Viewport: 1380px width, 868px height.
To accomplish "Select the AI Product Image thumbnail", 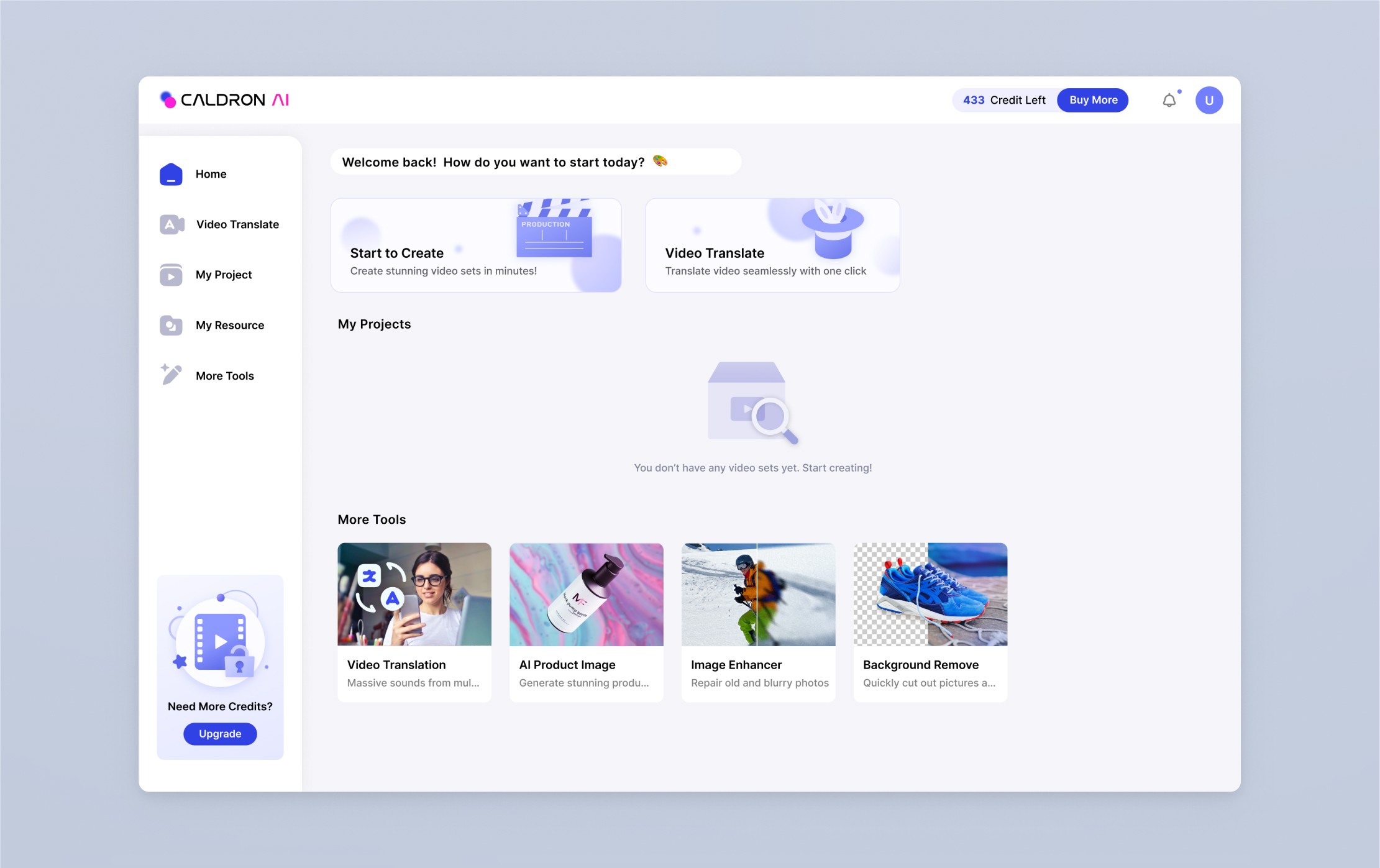I will 586,595.
